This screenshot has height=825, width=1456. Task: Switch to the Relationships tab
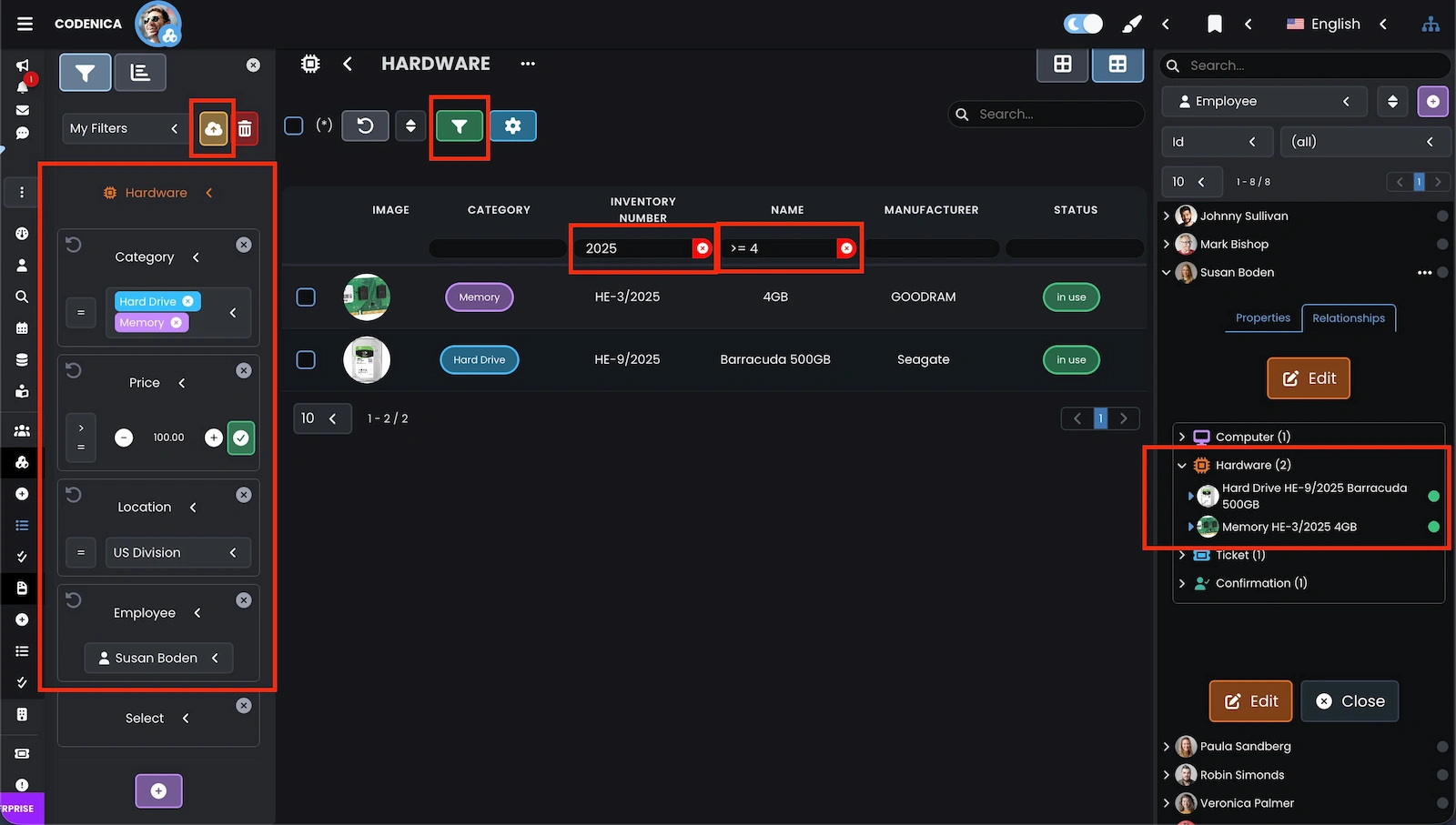pos(1349,318)
